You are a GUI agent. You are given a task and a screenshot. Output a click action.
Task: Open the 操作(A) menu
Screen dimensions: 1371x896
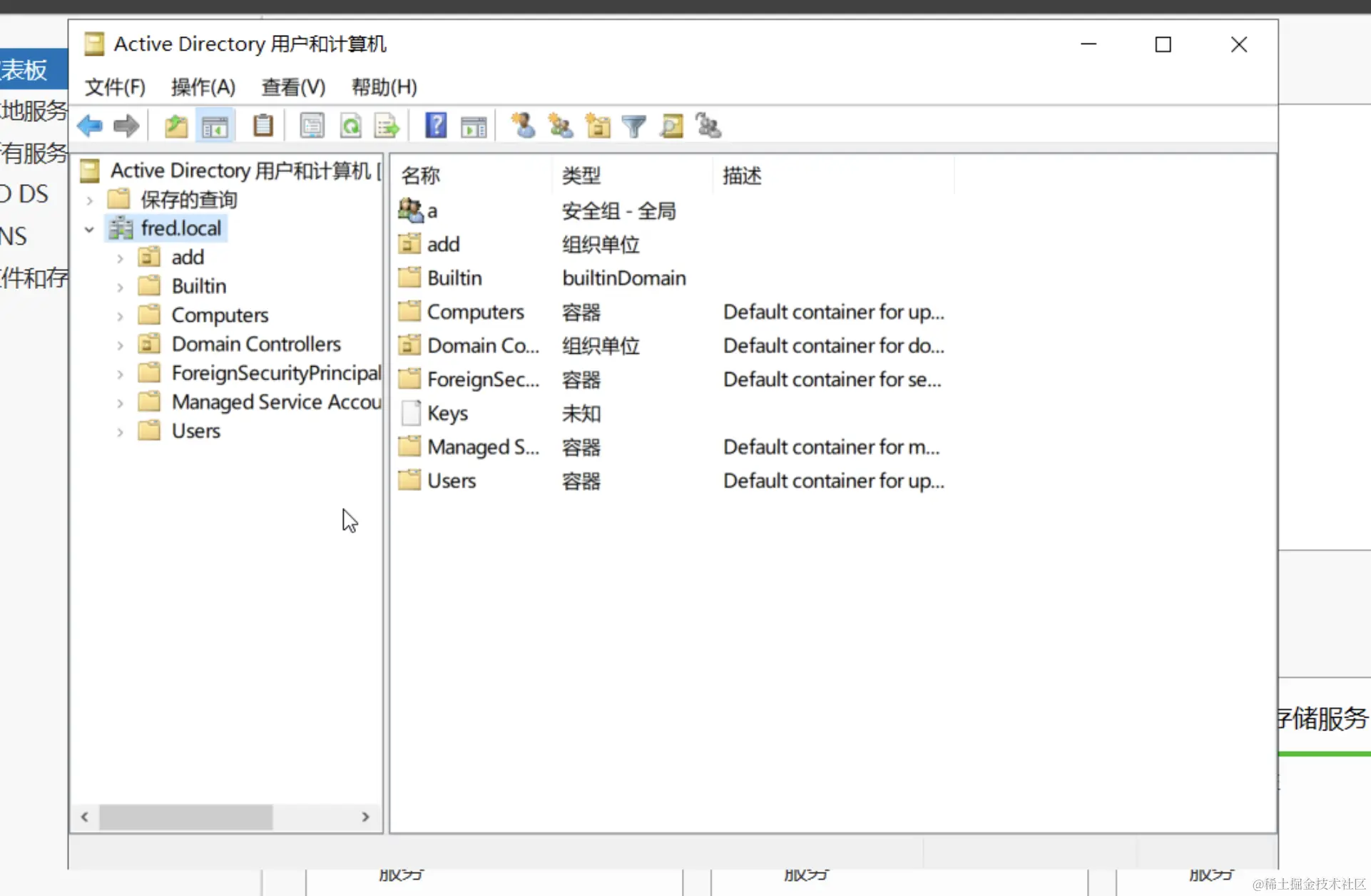[203, 87]
